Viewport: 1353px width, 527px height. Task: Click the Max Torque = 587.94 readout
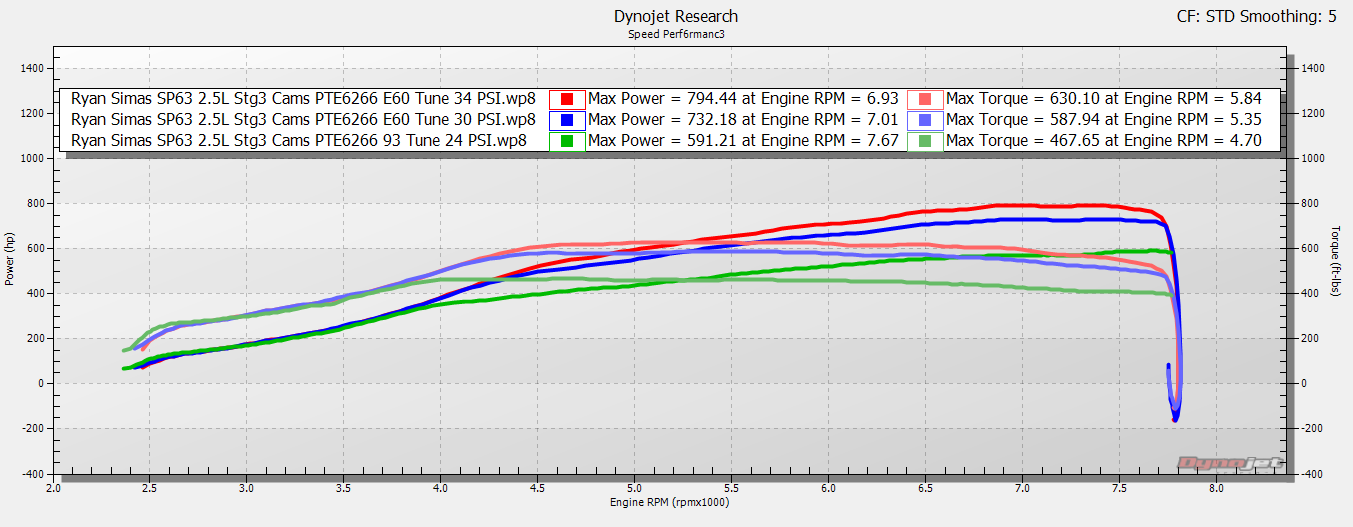coord(1103,119)
